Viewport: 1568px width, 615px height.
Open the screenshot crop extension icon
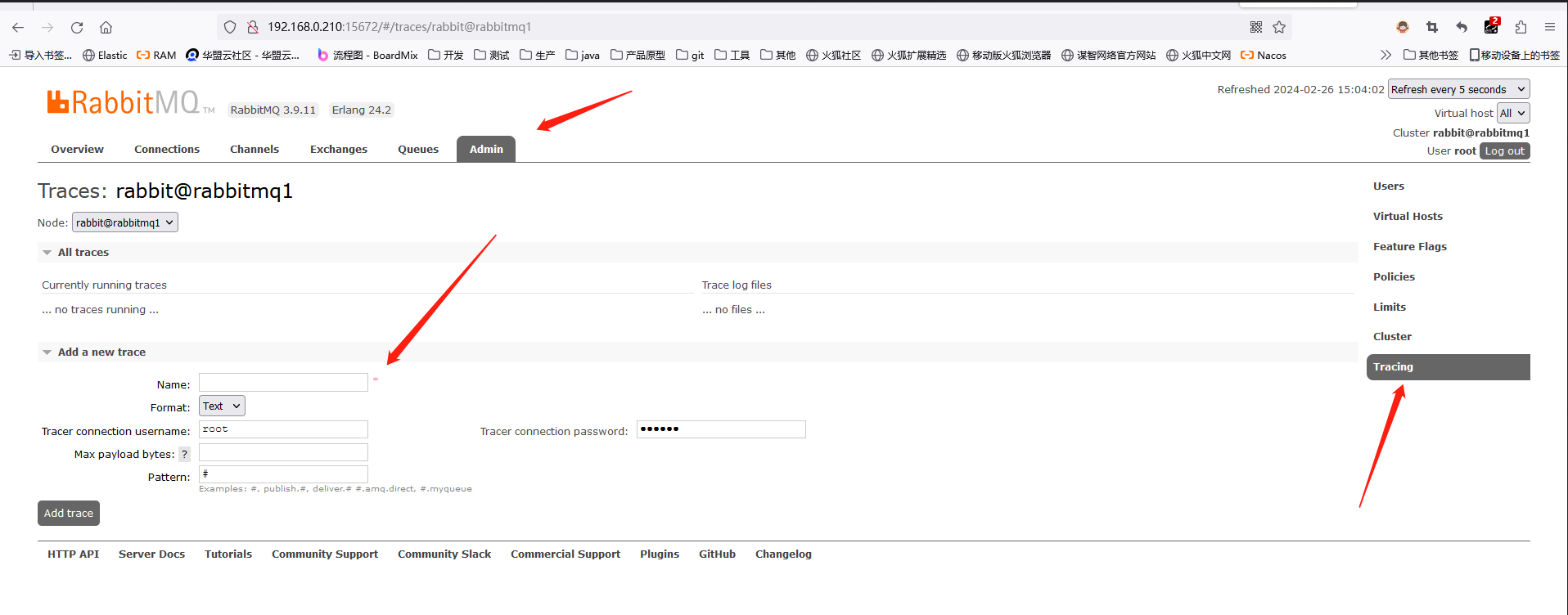click(x=1432, y=27)
